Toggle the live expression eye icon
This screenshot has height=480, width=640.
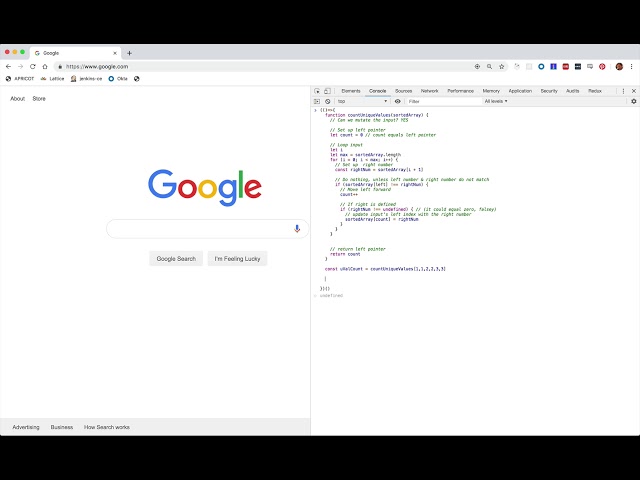[398, 101]
